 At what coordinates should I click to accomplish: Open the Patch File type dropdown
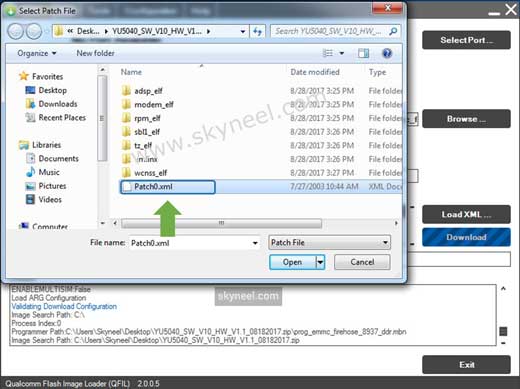(x=329, y=243)
